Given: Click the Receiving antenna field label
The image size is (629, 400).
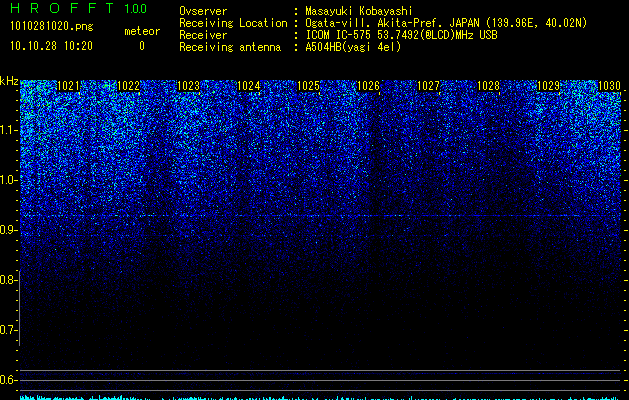Looking at the screenshot, I should (230, 47).
